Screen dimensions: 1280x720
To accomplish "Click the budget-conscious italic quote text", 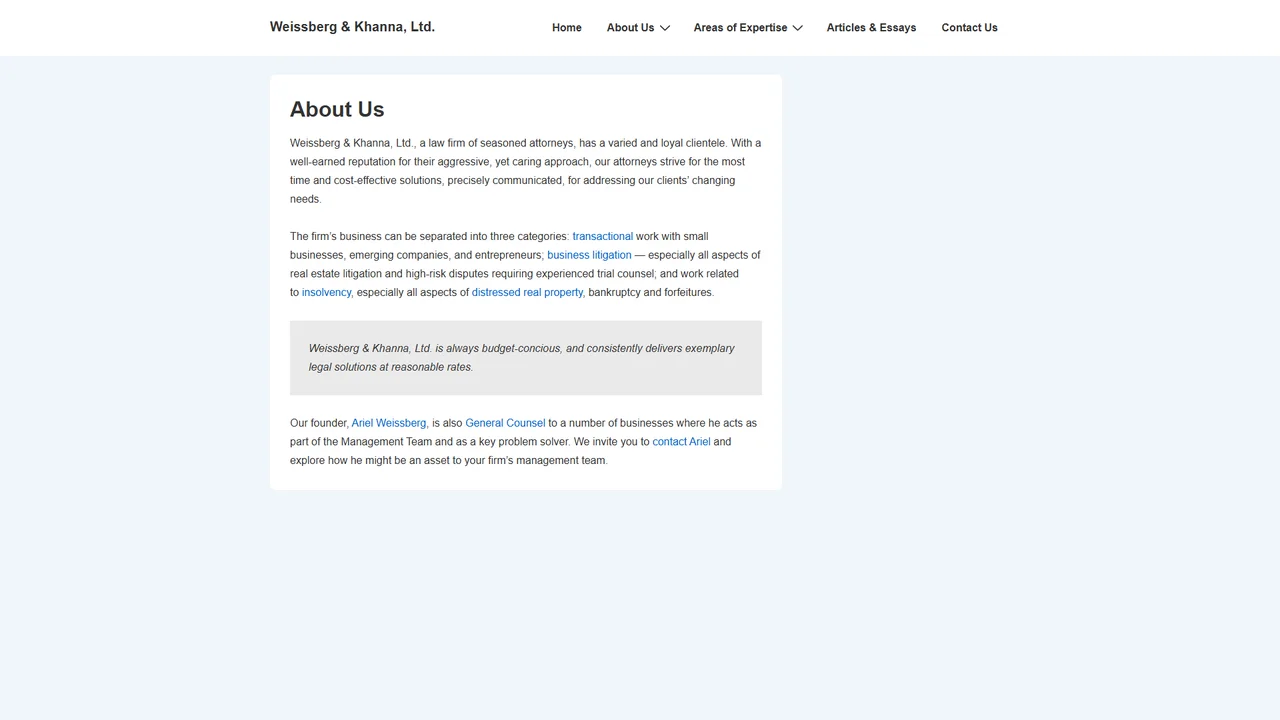I will 522,358.
